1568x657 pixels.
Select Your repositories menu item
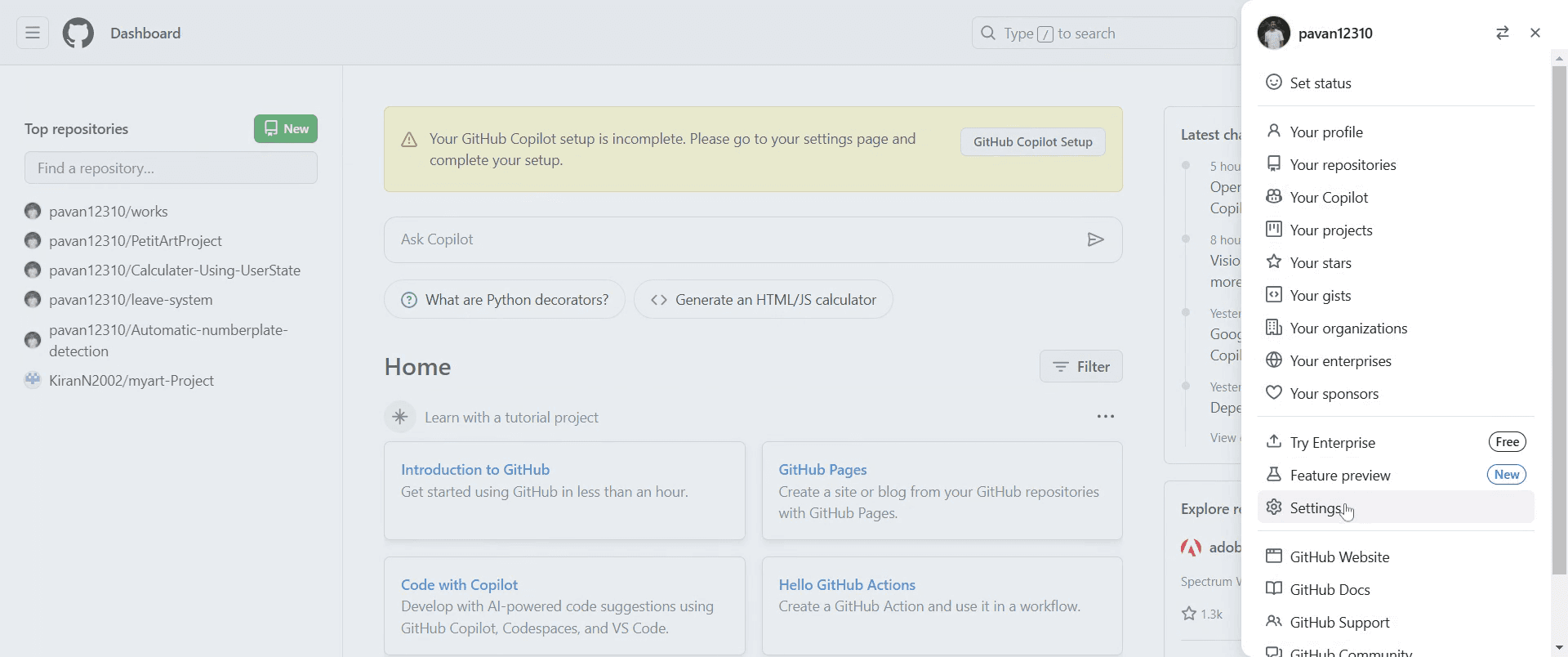click(1343, 164)
